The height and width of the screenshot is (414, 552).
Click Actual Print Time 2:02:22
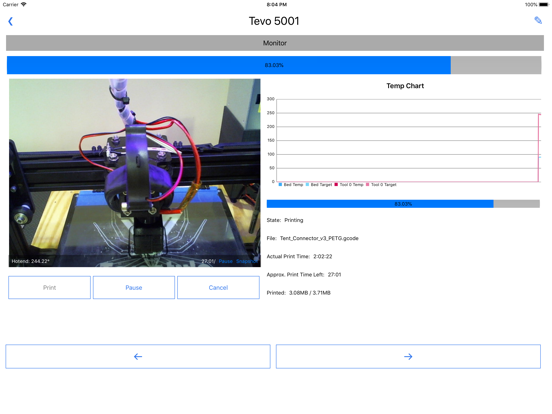pyautogui.click(x=299, y=256)
